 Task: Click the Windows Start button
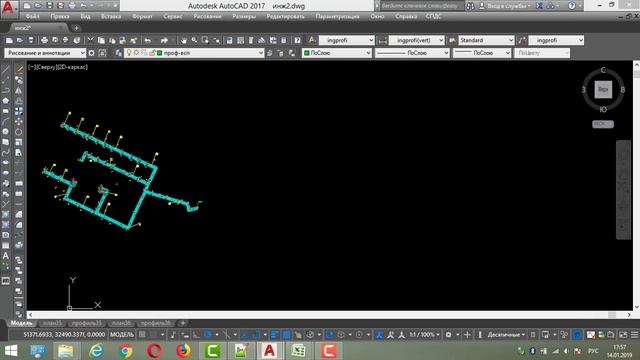click(11, 351)
